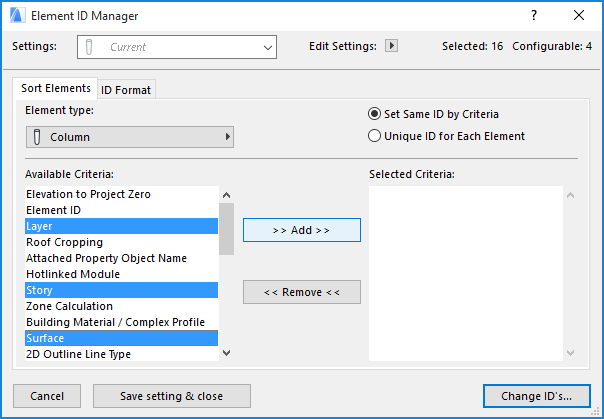Image resolution: width=604 pixels, height=419 pixels.
Task: Click Save setting & close
Action: click(171, 396)
